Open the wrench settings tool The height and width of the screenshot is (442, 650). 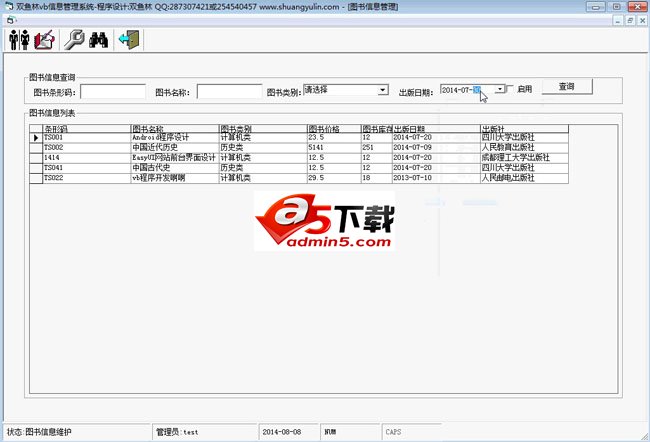coord(74,40)
